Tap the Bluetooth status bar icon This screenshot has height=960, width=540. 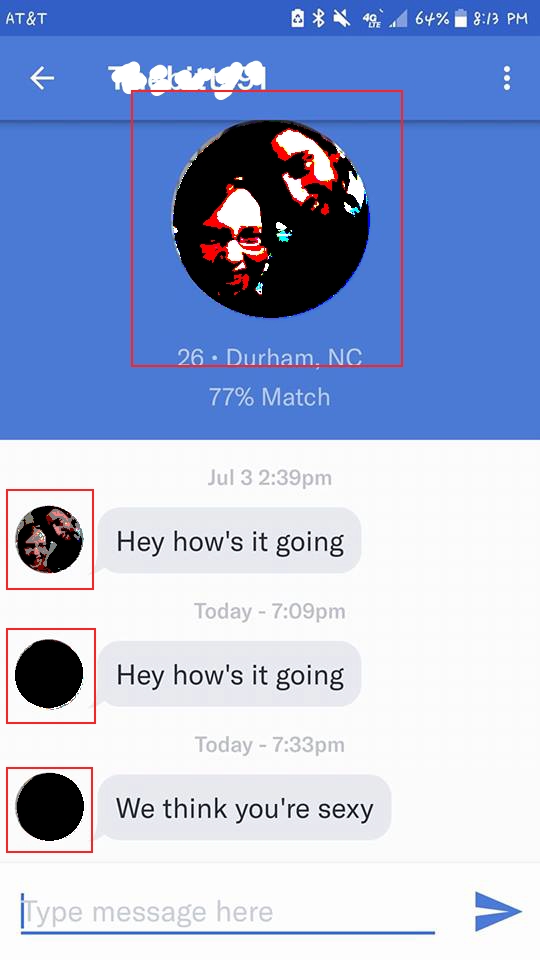pyautogui.click(x=318, y=18)
